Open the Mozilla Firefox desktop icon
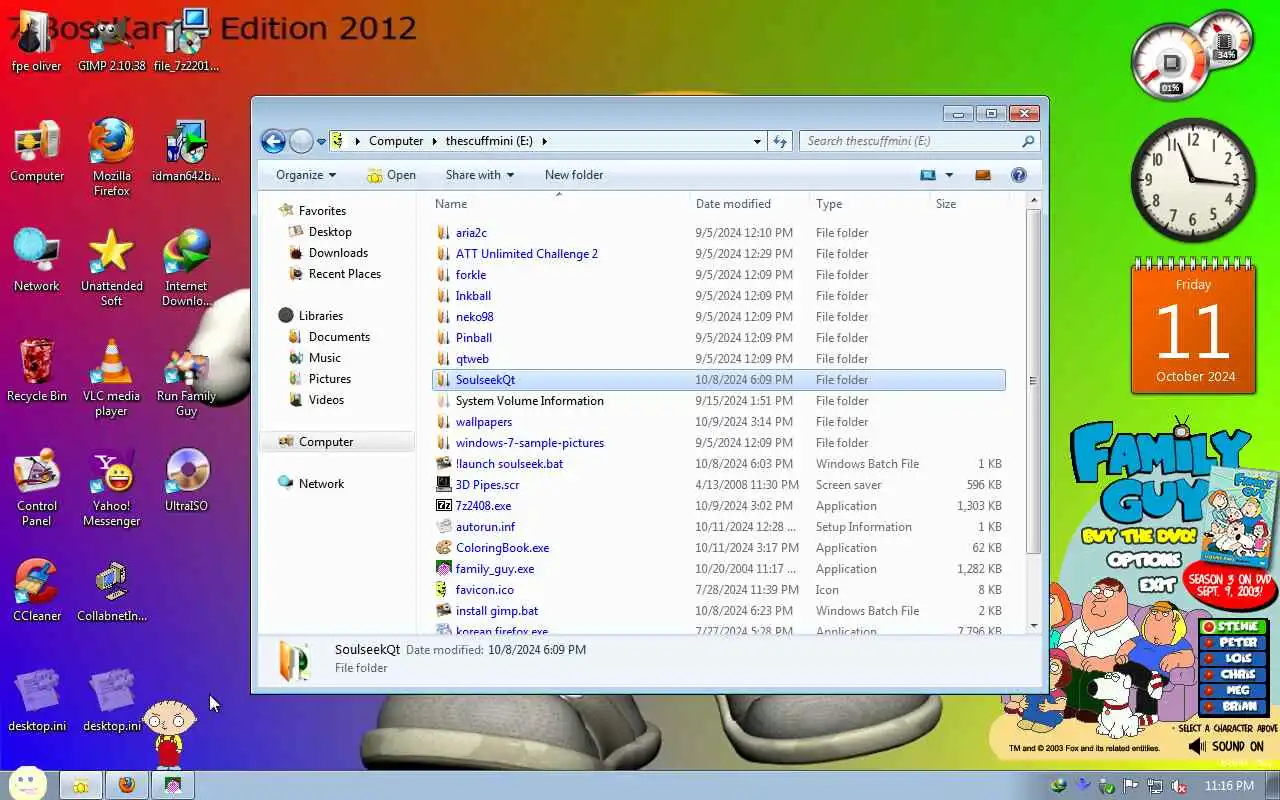The width and height of the screenshot is (1280, 800). click(111, 157)
